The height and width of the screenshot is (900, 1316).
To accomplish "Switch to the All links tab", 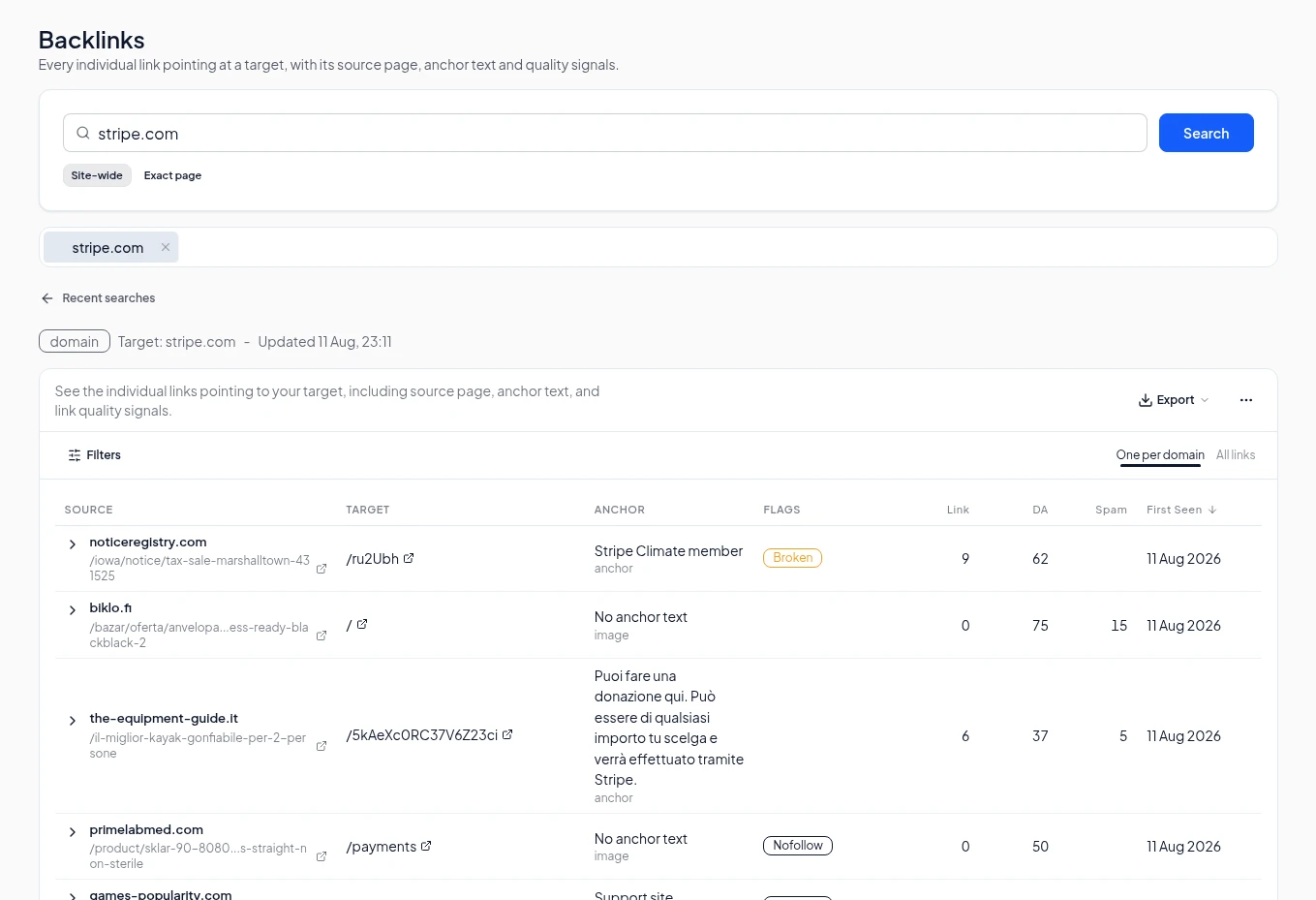I will (1236, 455).
